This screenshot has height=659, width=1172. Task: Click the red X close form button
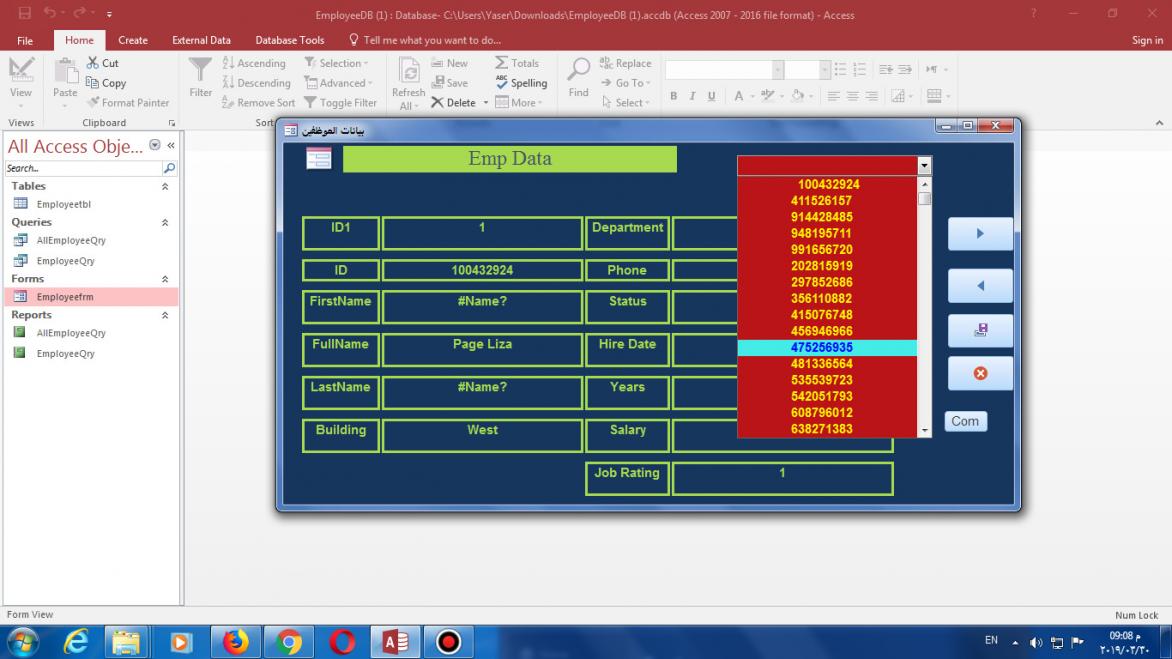(980, 373)
